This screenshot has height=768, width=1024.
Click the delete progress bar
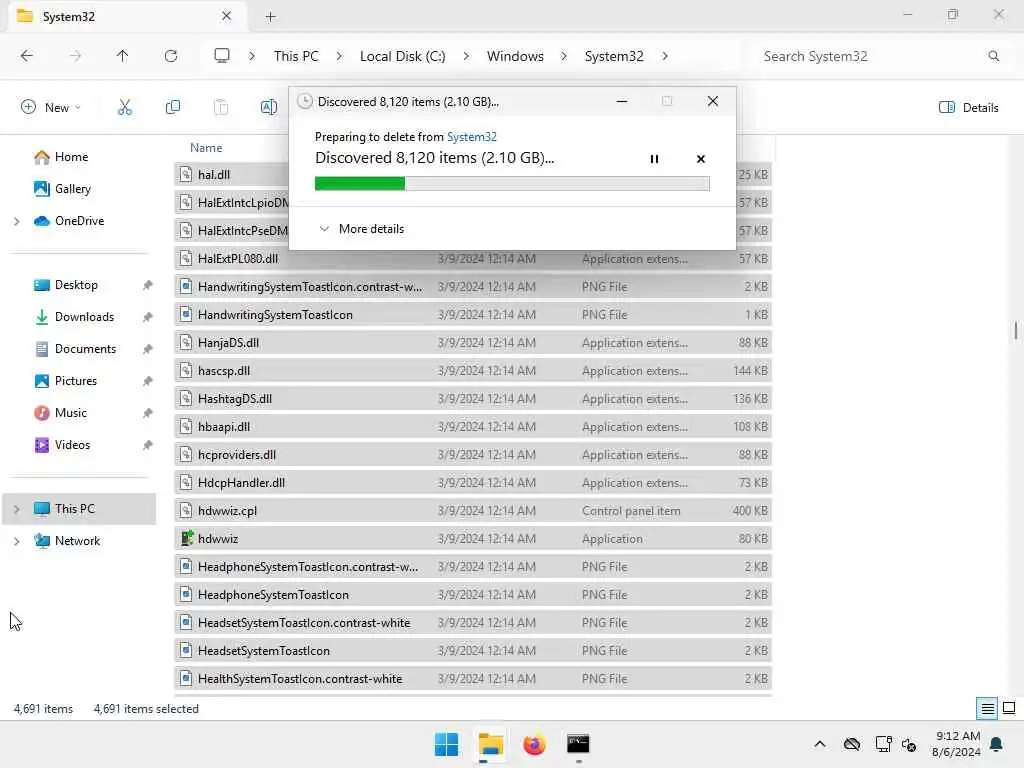point(512,184)
